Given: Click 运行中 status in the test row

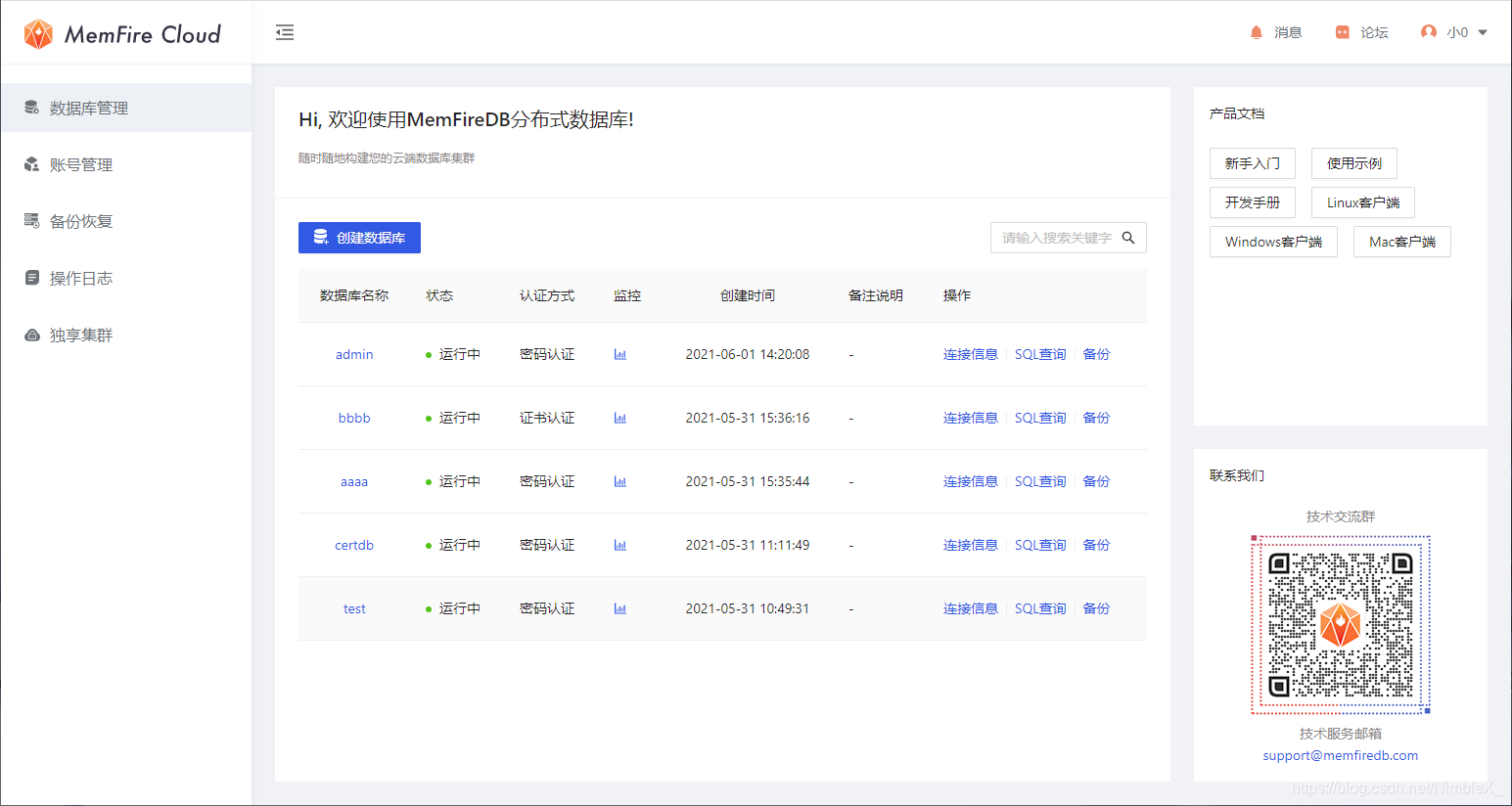Looking at the screenshot, I should point(453,608).
